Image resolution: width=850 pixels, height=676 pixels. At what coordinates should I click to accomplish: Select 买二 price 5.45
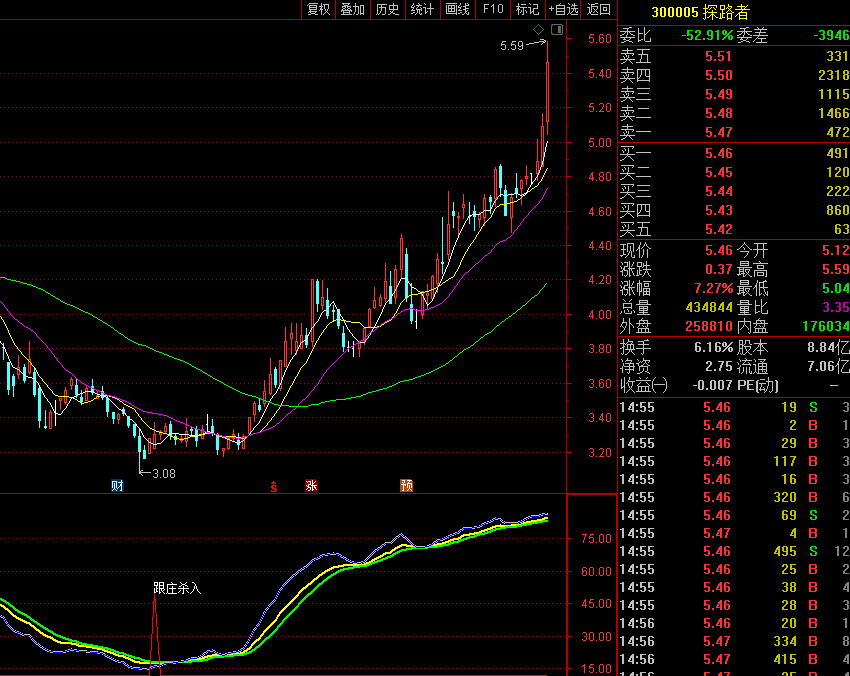pyautogui.click(x=718, y=172)
